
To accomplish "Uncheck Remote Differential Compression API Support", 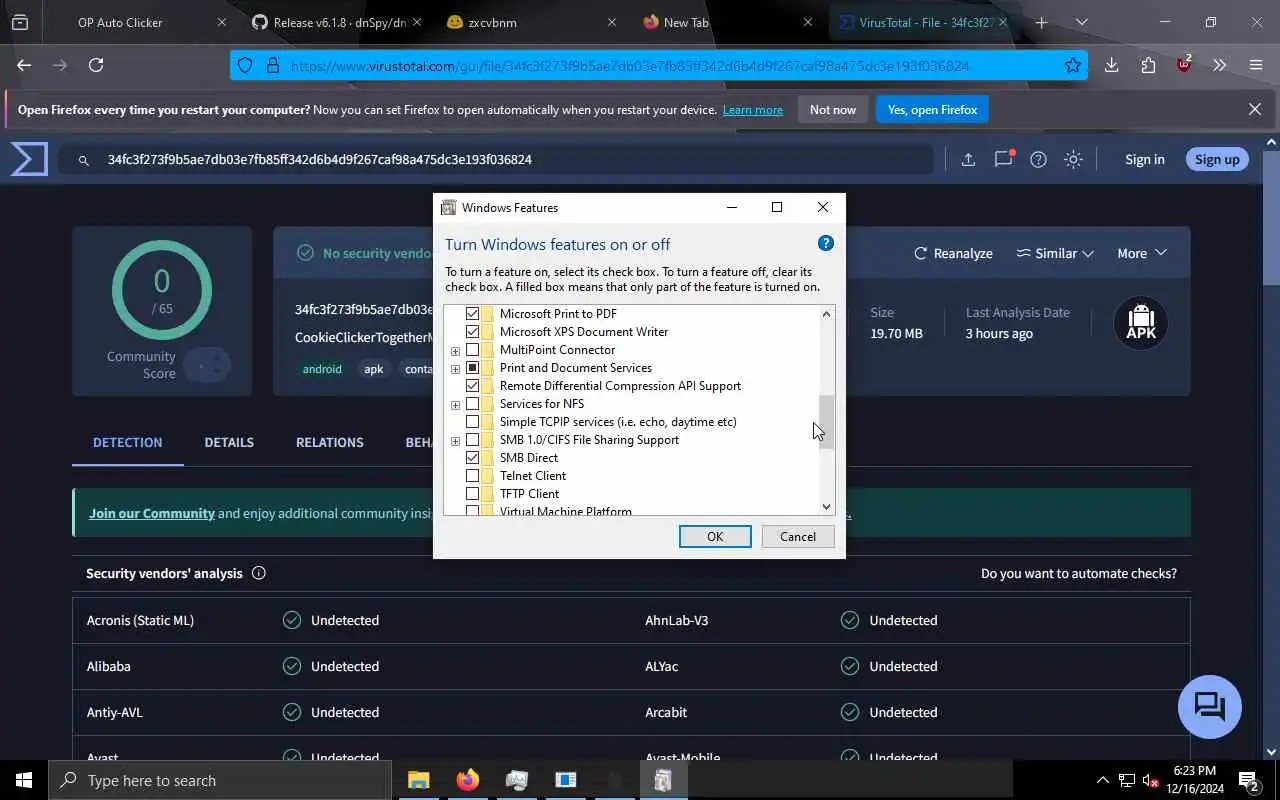I will point(473,386).
